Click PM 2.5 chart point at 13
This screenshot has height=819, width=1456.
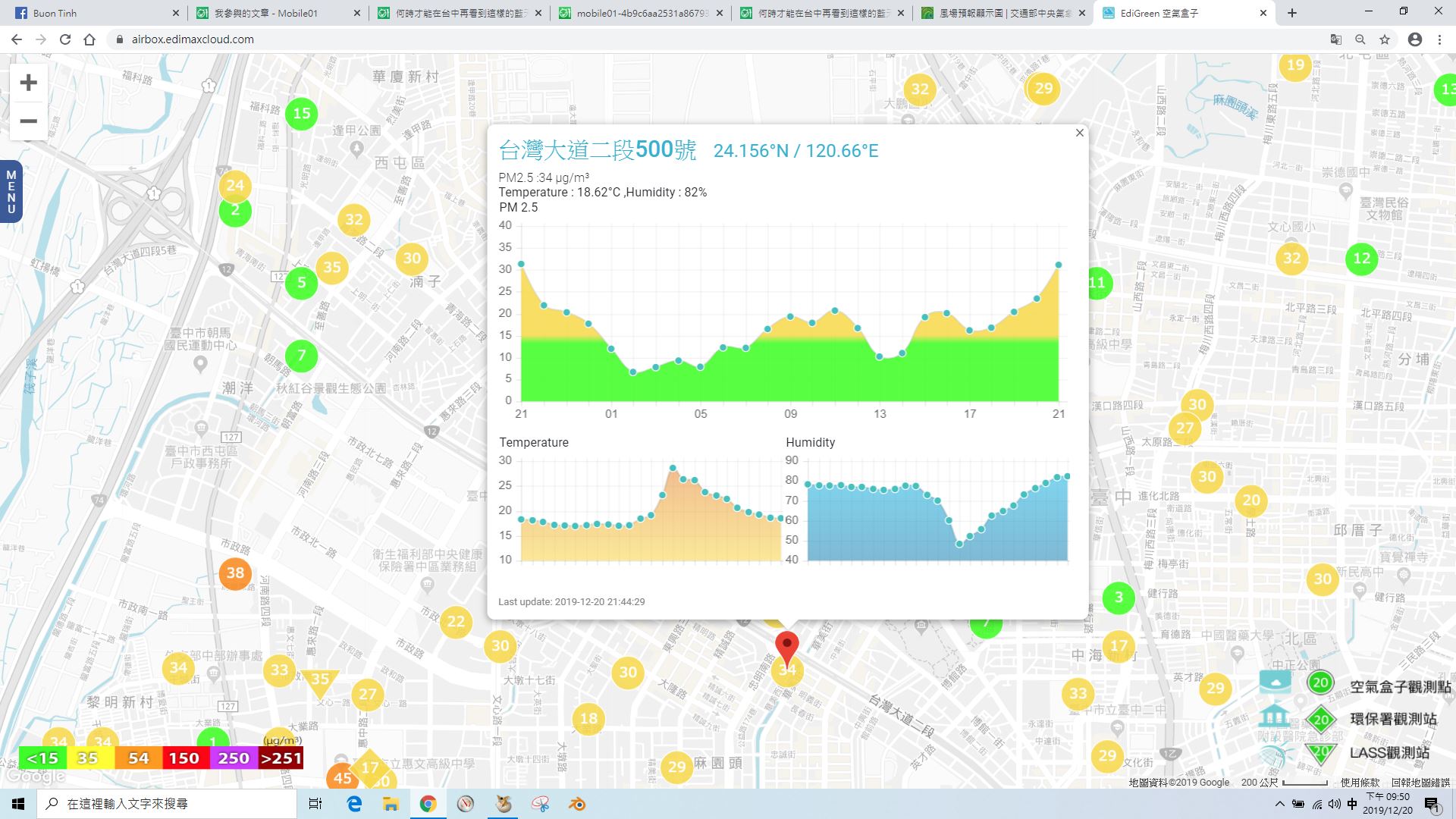point(880,356)
